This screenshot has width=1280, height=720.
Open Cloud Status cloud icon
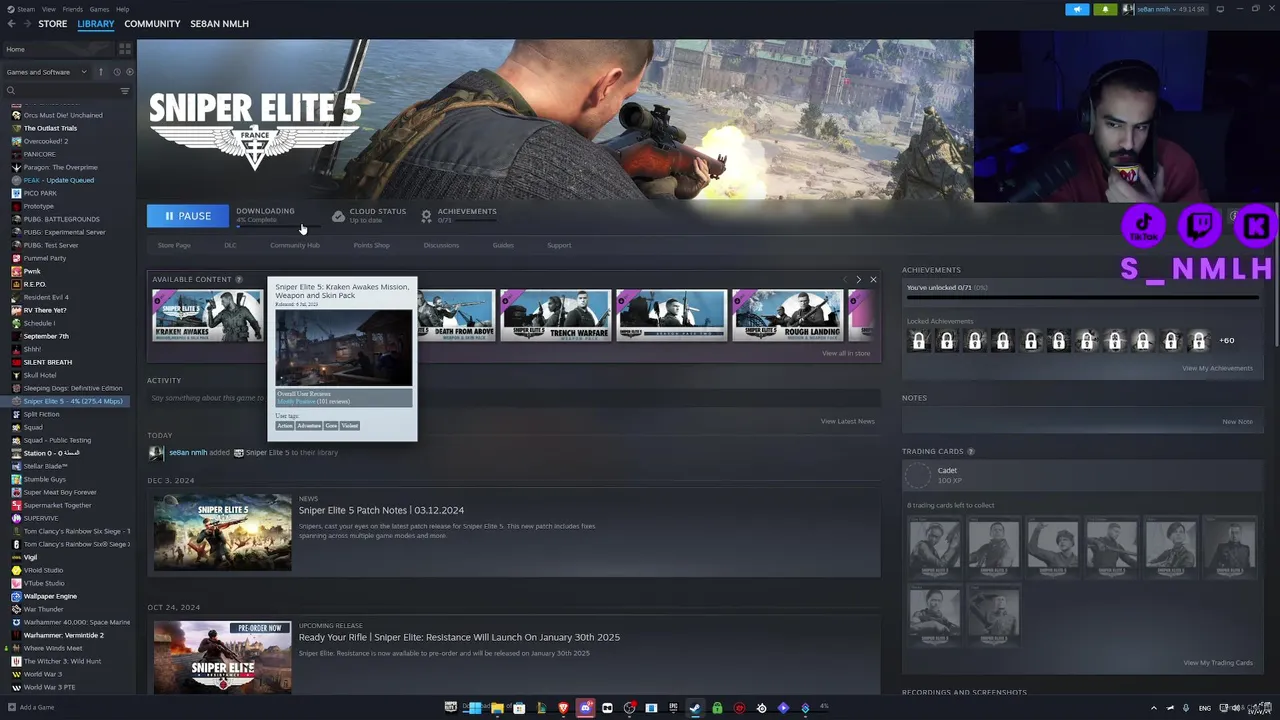click(338, 216)
